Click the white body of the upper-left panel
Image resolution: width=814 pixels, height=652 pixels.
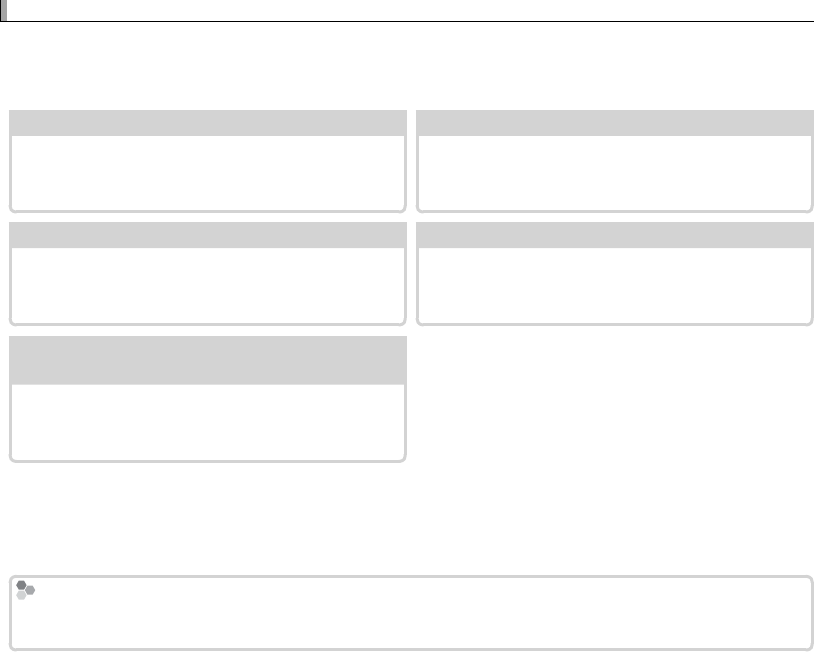pos(208,173)
